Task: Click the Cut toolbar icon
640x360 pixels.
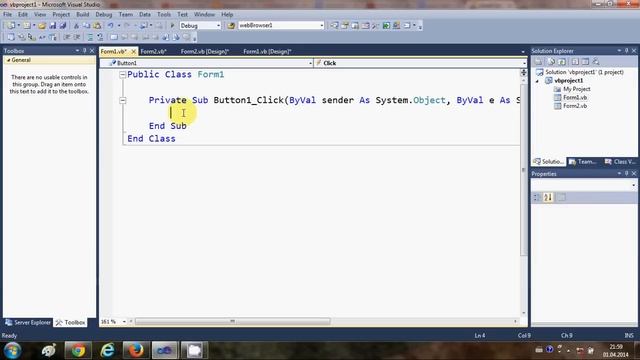Action: pos(76,25)
